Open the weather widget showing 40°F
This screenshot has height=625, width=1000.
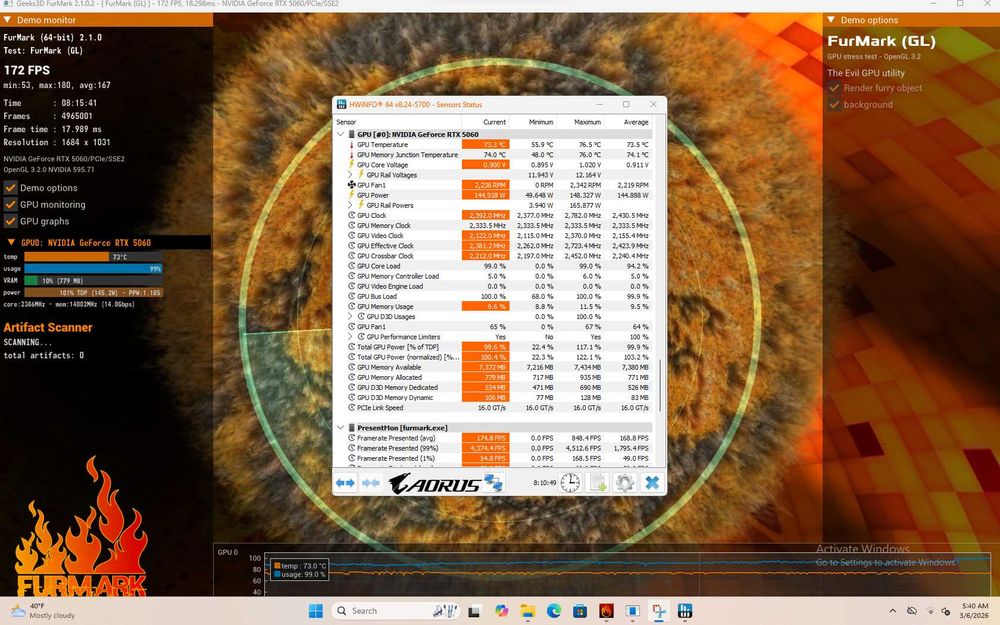click(x=43, y=611)
